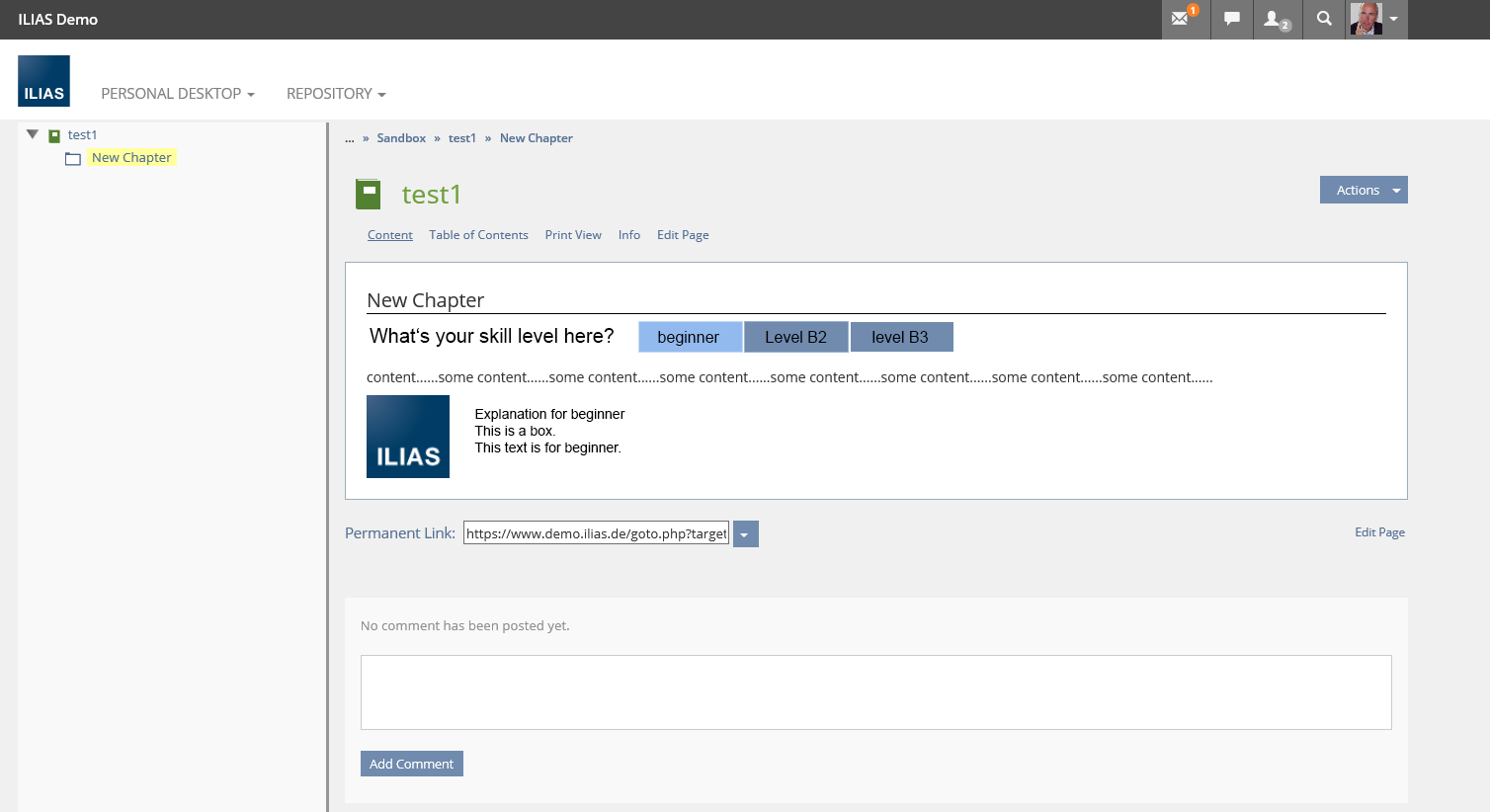Click the New Chapter folder icon
Screen dimensions: 1490x812
(73, 158)
